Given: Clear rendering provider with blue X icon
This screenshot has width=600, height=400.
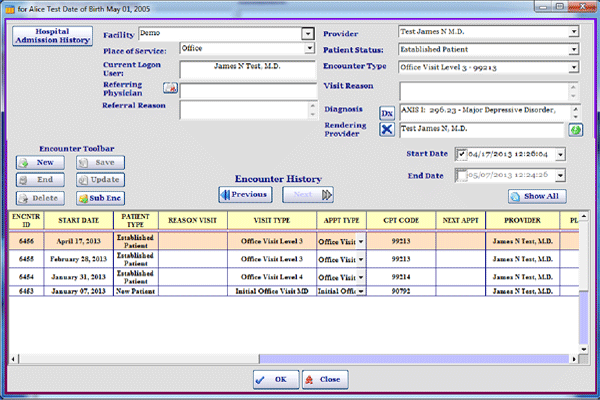Looking at the screenshot, I should (387, 129).
